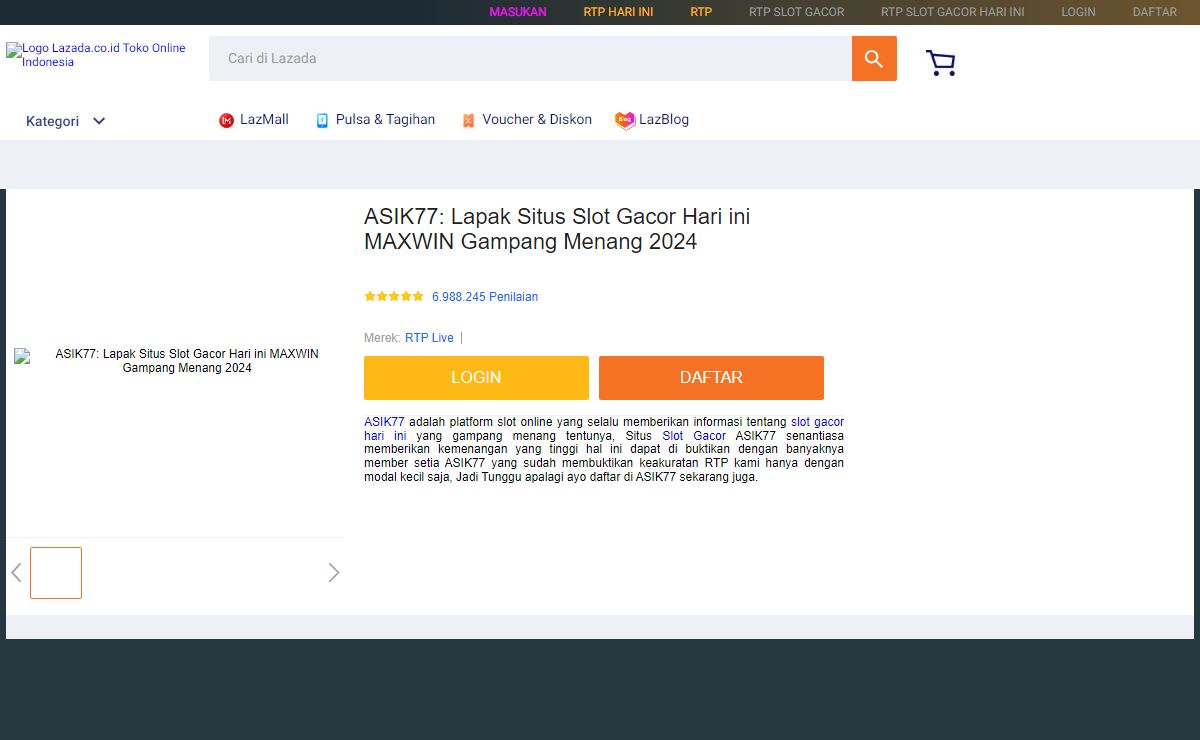This screenshot has height=740, width=1200.
Task: Click next thumbnail arrow in gallery
Action: click(334, 573)
